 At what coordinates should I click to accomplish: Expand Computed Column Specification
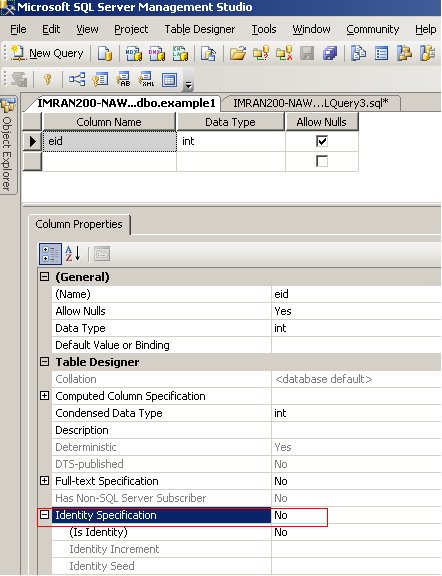click(x=44, y=396)
